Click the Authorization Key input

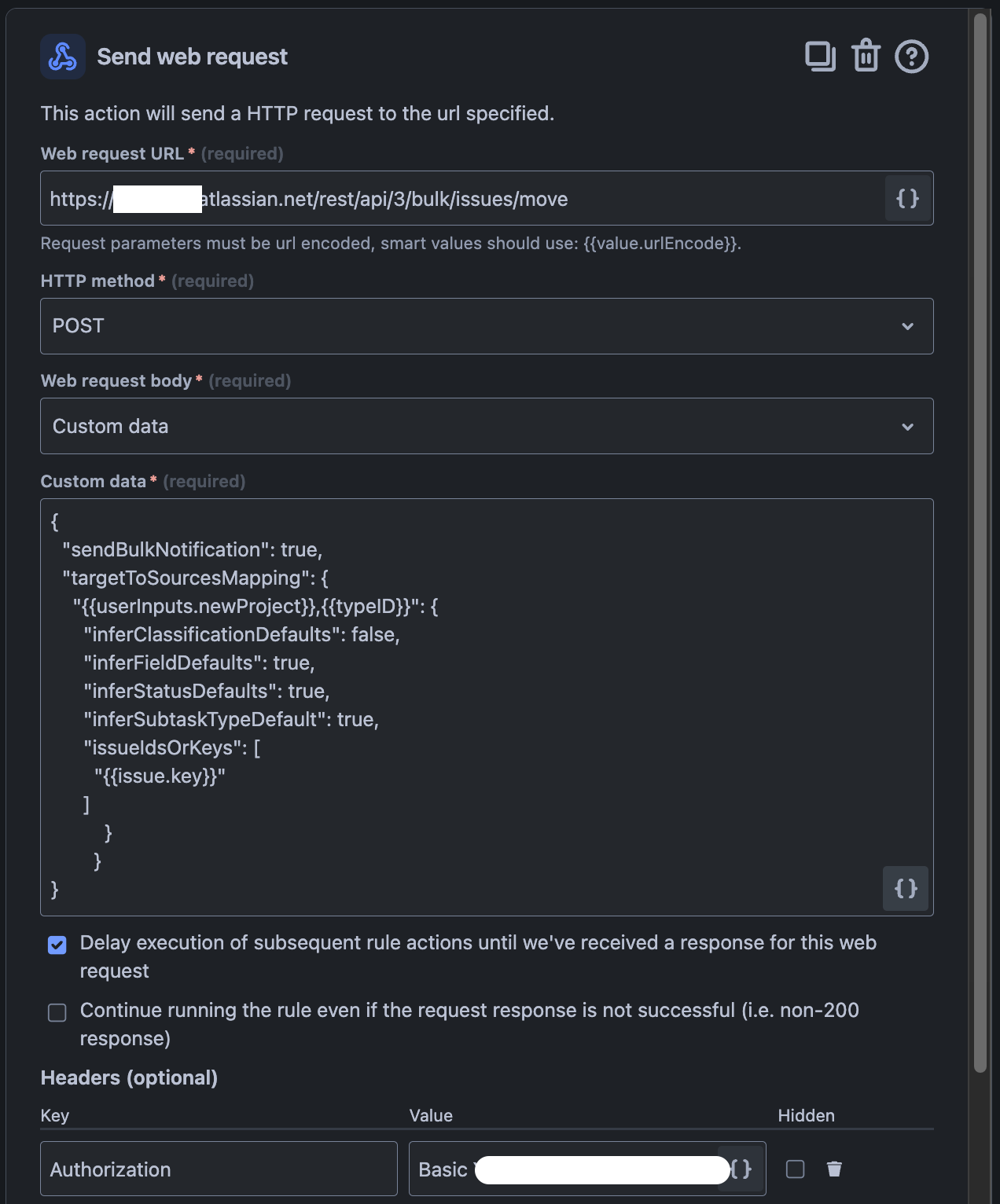[x=219, y=1169]
